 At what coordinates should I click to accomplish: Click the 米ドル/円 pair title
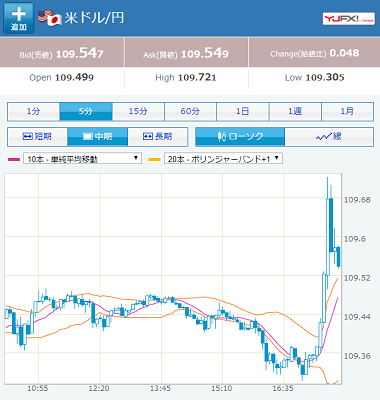click(x=94, y=18)
